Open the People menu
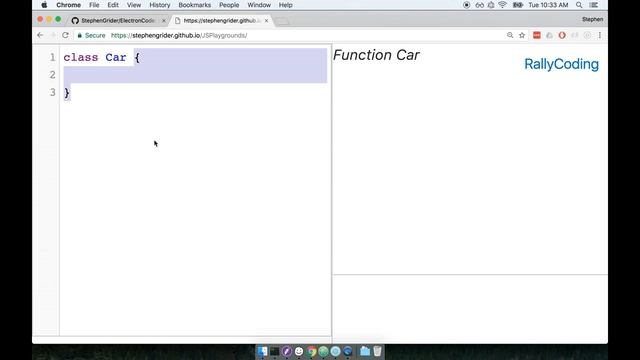Viewport: 640px width, 360px height. [229, 5]
